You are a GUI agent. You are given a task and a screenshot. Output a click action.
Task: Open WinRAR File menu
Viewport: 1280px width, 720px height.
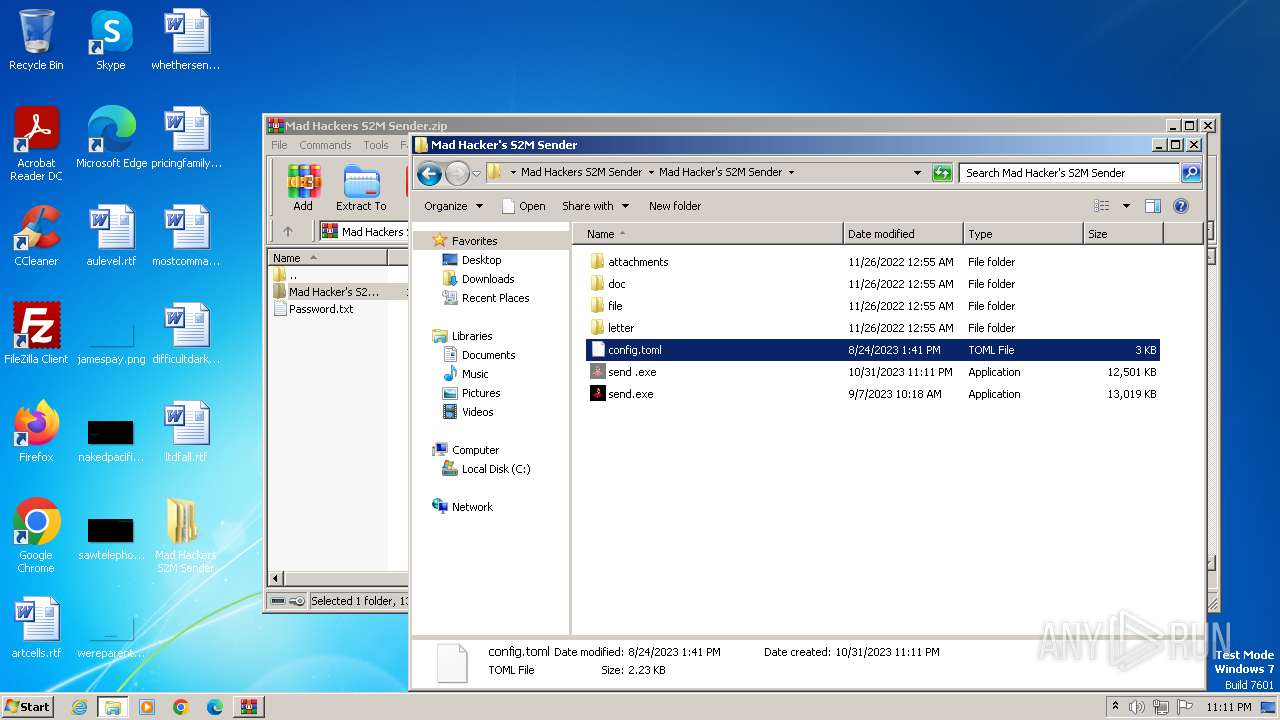[x=279, y=145]
